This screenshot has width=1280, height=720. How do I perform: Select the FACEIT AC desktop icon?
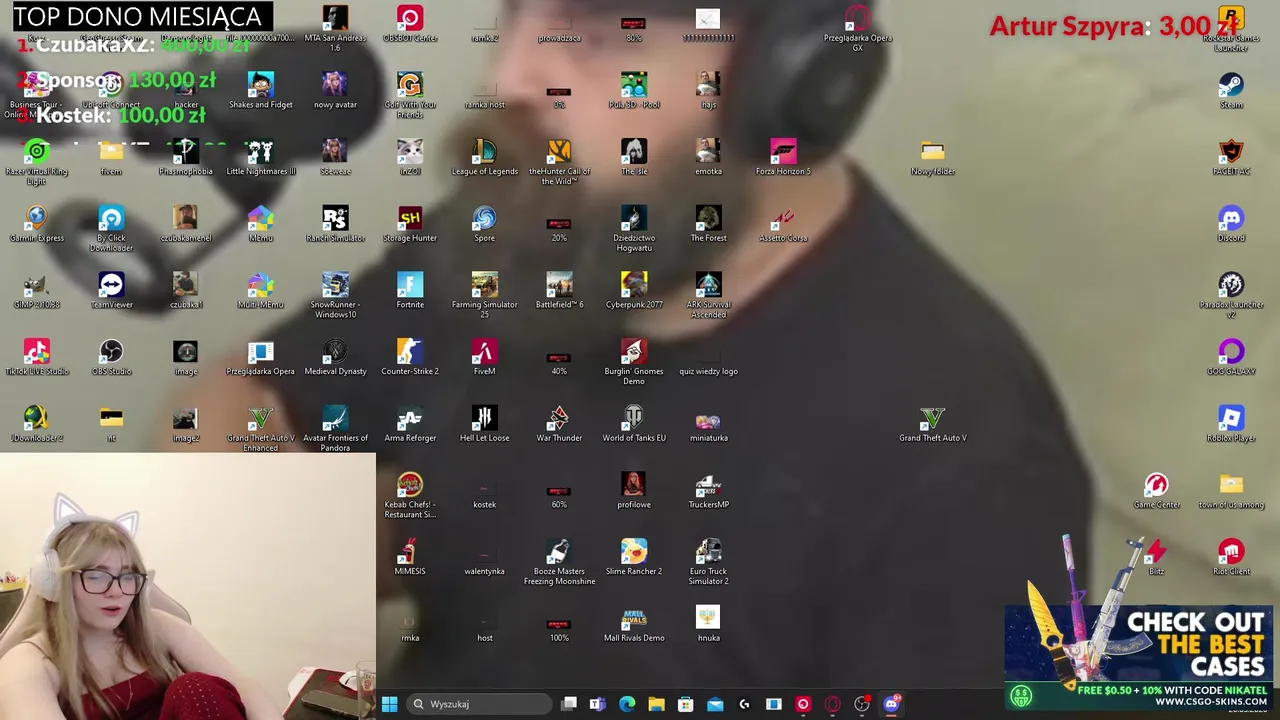(x=1231, y=157)
